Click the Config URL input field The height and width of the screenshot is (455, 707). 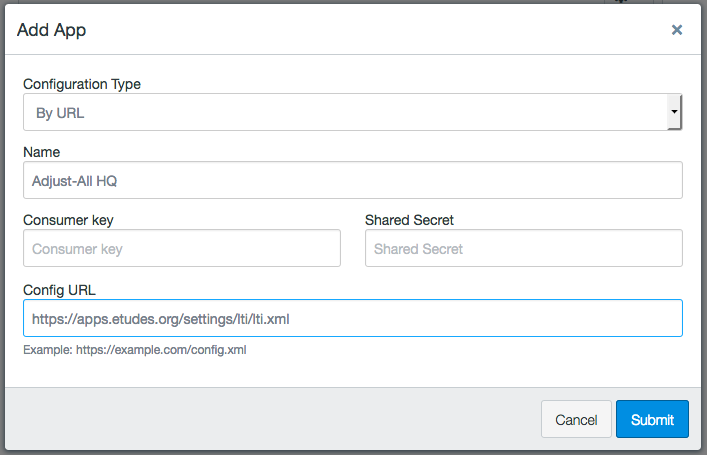353,318
